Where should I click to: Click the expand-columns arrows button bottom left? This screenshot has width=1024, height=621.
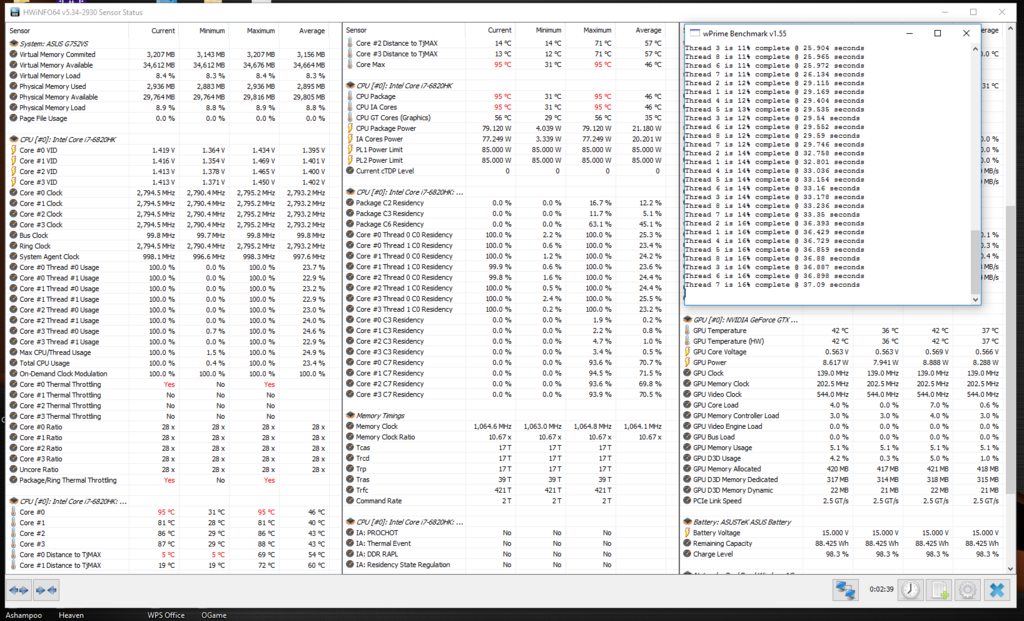coord(18,590)
